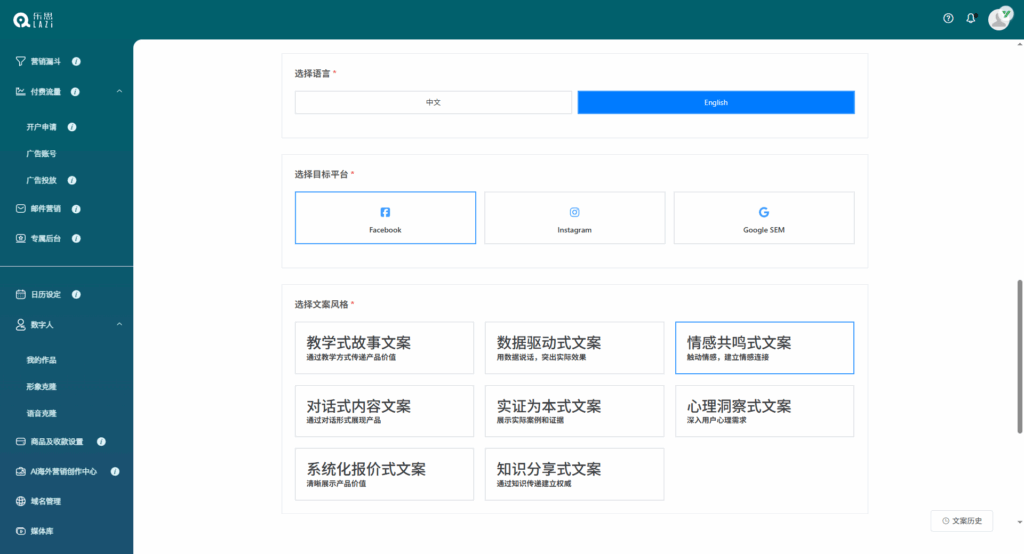
Task: Click info icon beside 邮件营销
Action: pos(76,209)
